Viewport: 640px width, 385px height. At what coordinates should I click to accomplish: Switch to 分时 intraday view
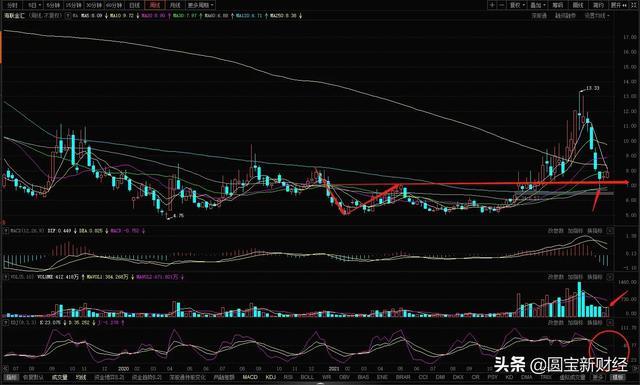[13, 5]
